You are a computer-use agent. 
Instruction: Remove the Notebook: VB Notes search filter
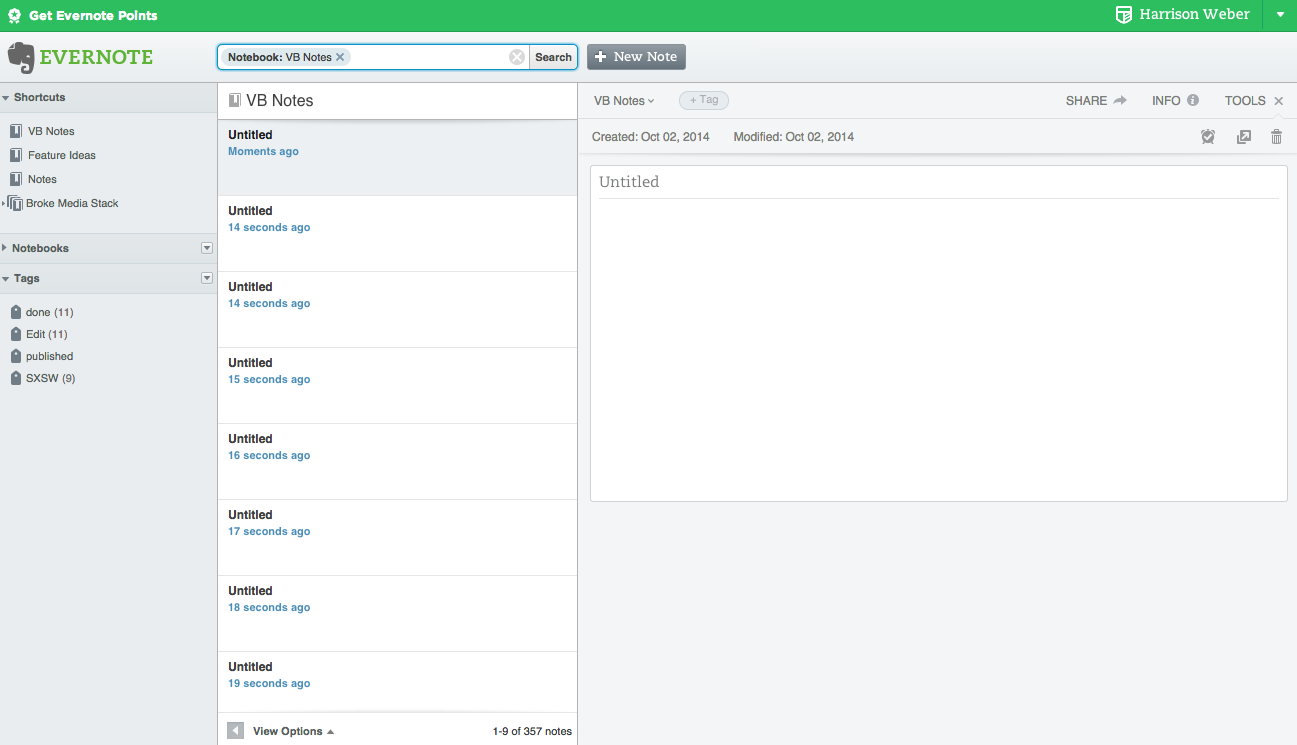pyautogui.click(x=340, y=57)
